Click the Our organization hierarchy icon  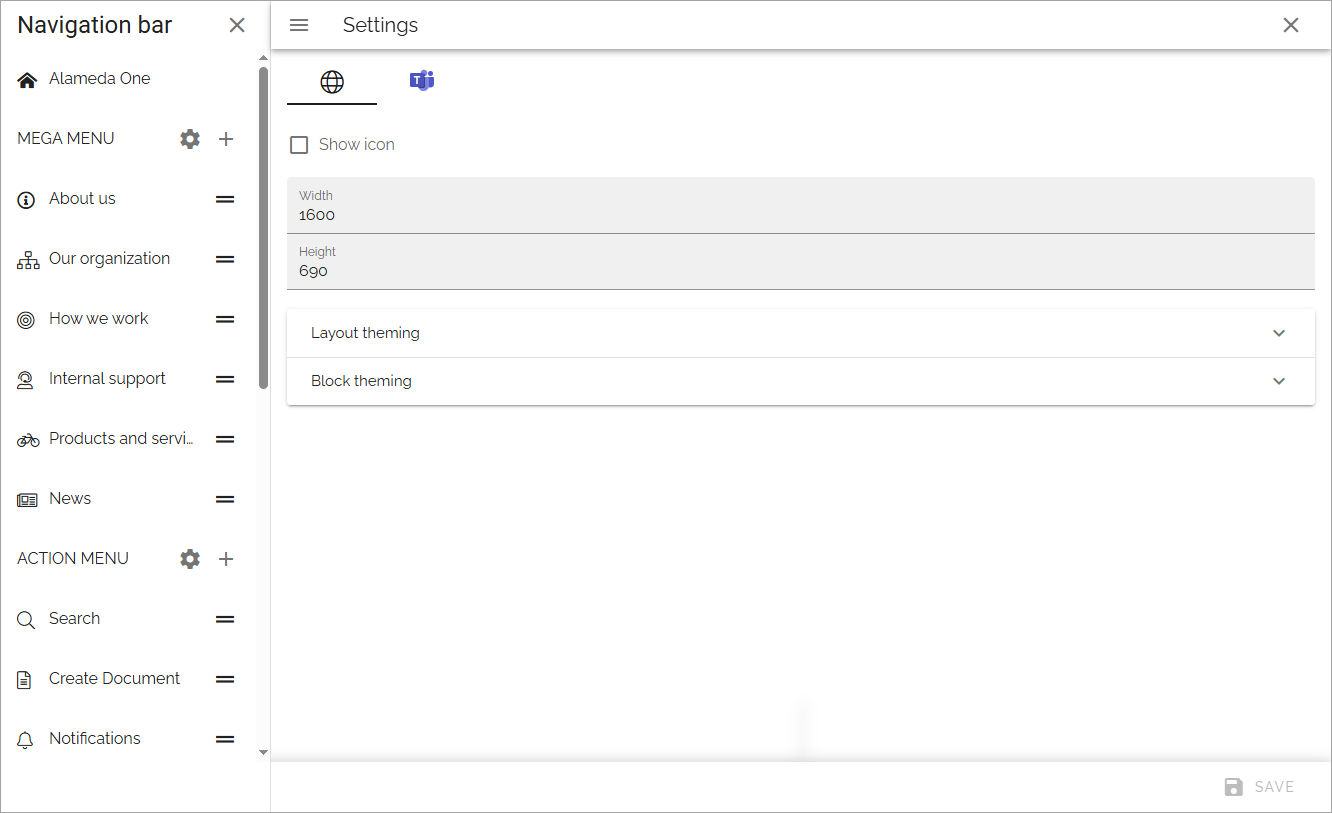(x=28, y=261)
